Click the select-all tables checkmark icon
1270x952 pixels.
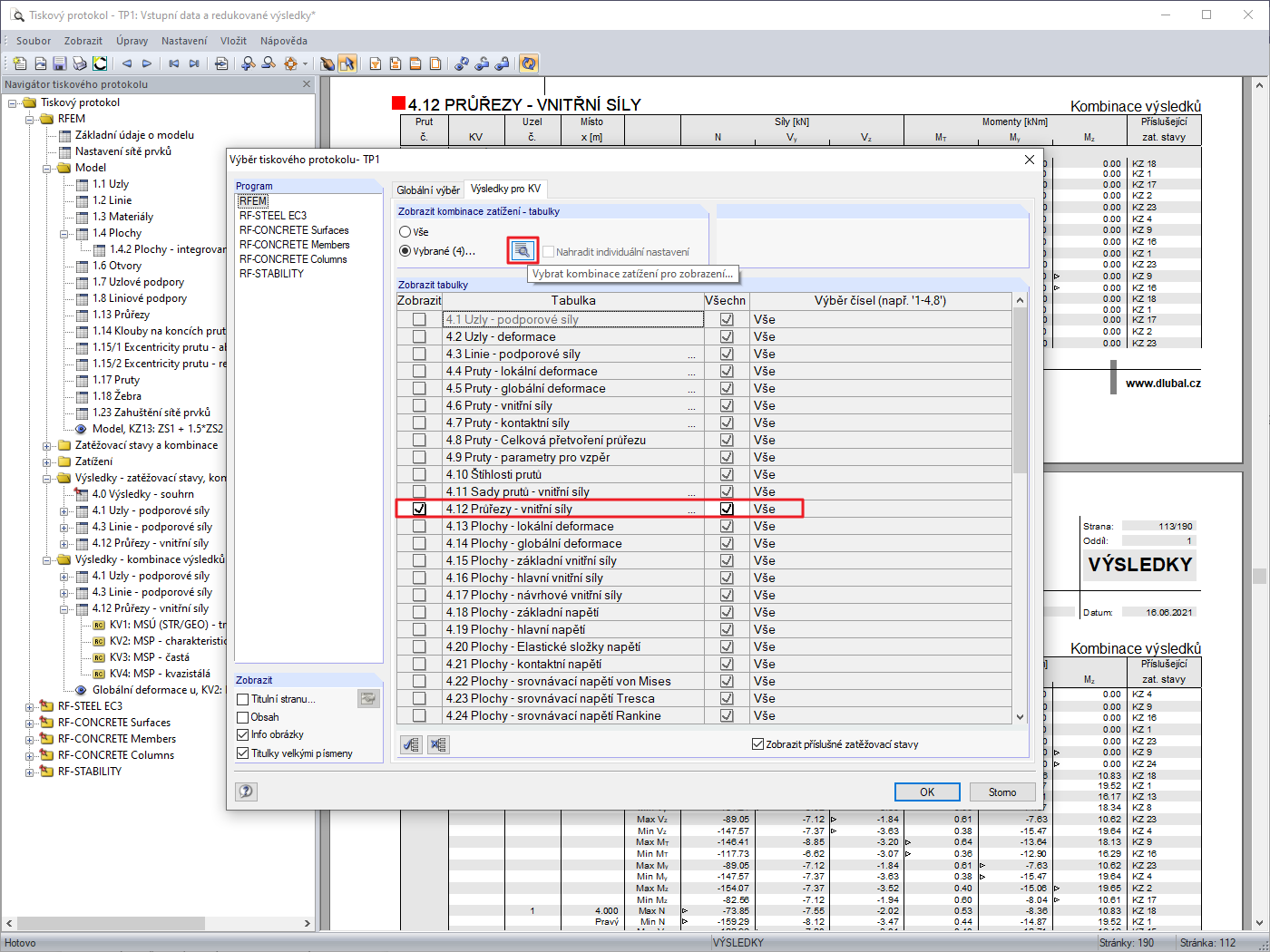click(412, 744)
